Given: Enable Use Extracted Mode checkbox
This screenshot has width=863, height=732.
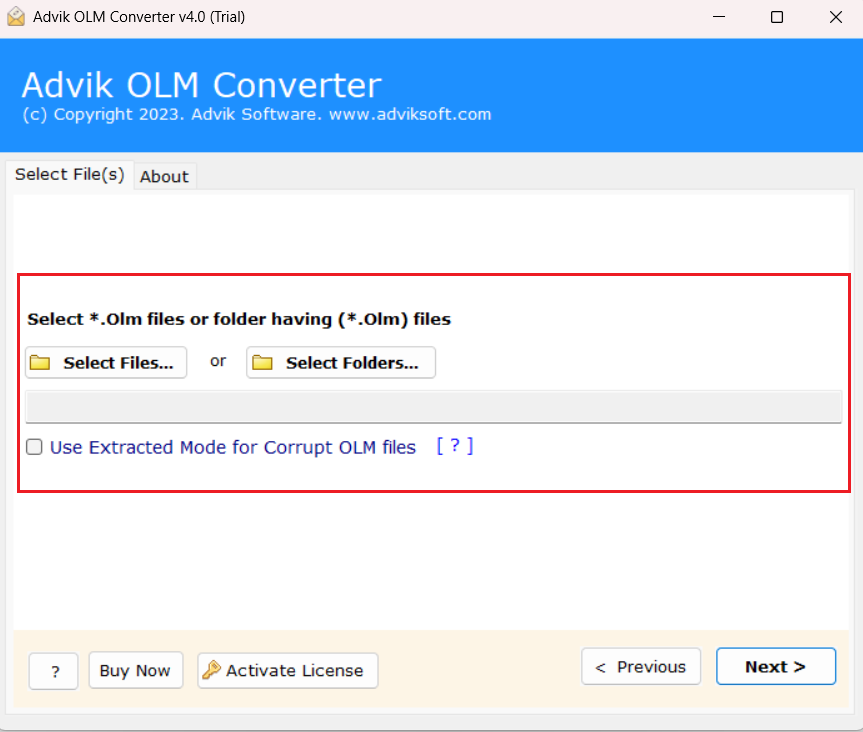Looking at the screenshot, I should (34, 448).
